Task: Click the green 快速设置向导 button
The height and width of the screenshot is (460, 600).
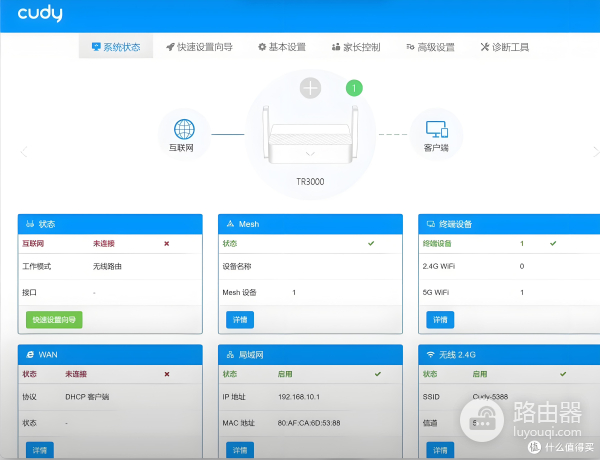Action: point(54,319)
